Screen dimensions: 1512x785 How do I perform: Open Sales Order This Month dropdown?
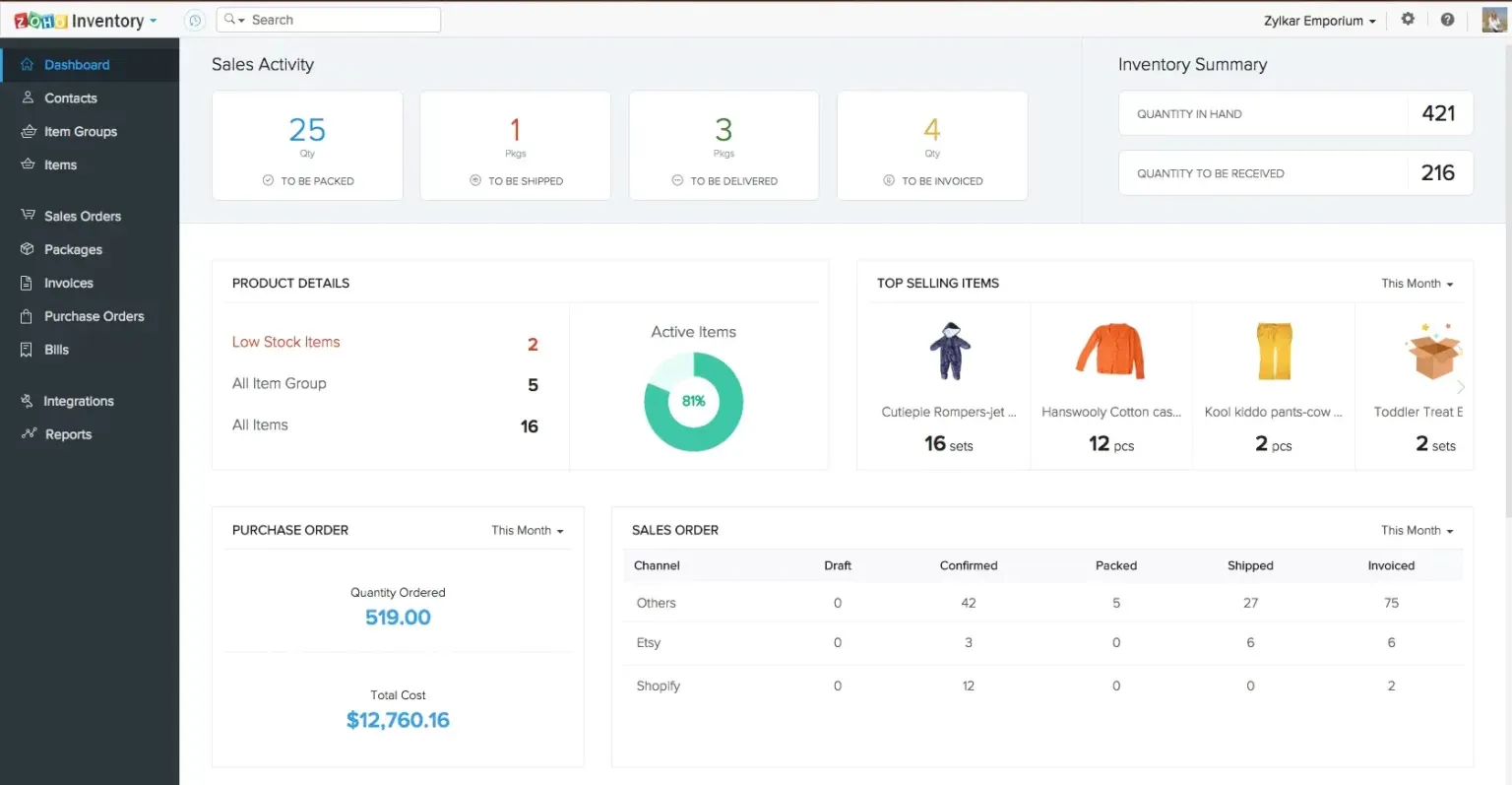1417,531
